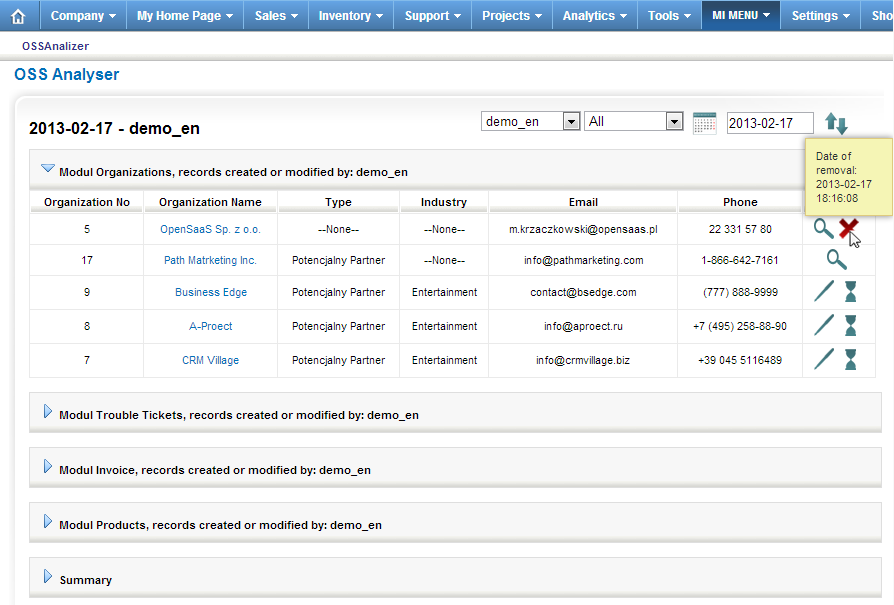The image size is (894, 605).
Task: Open the Analytics menu
Action: tap(595, 16)
